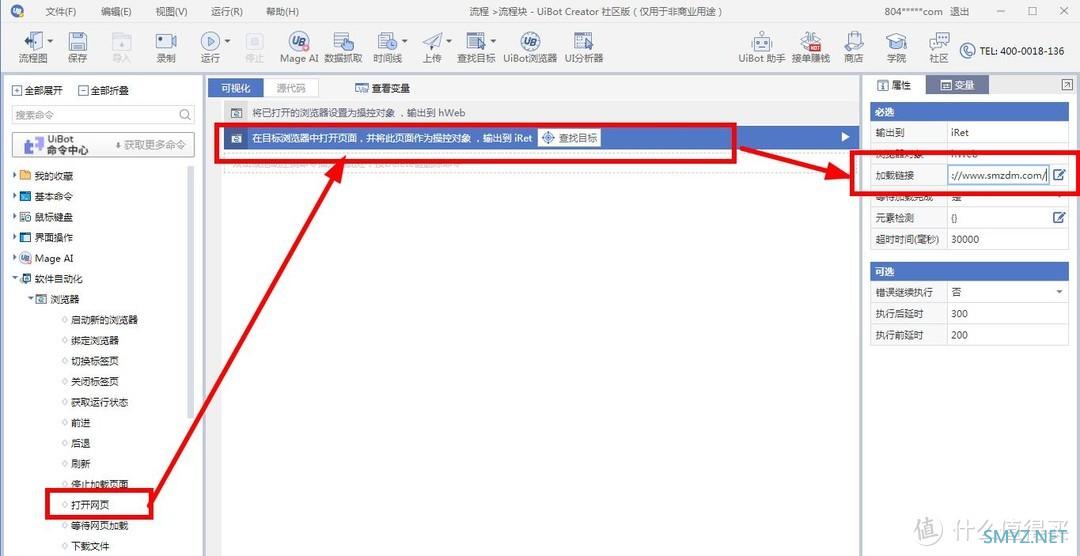Open the UI分析器 analyzer

point(584,48)
